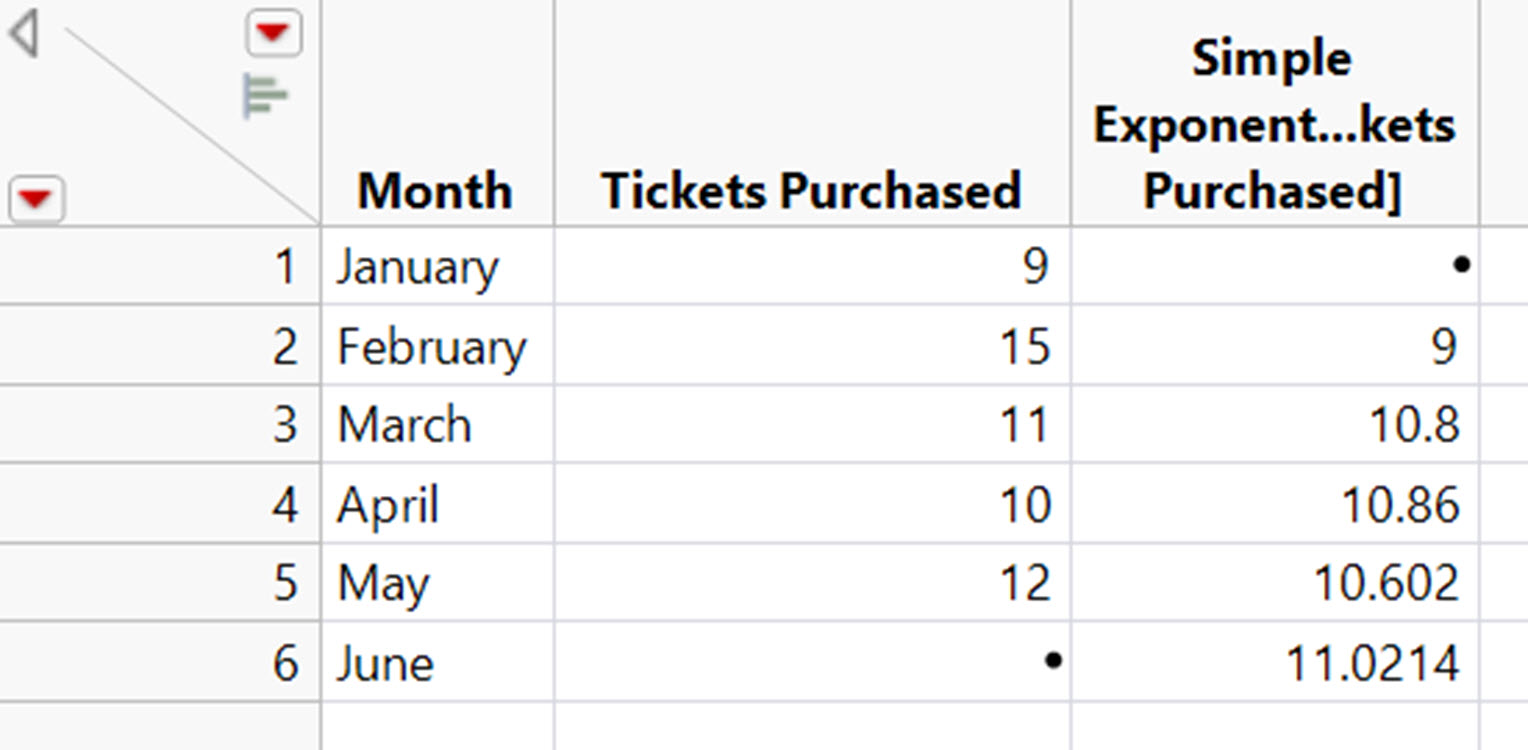Click the February month cell

click(437, 346)
